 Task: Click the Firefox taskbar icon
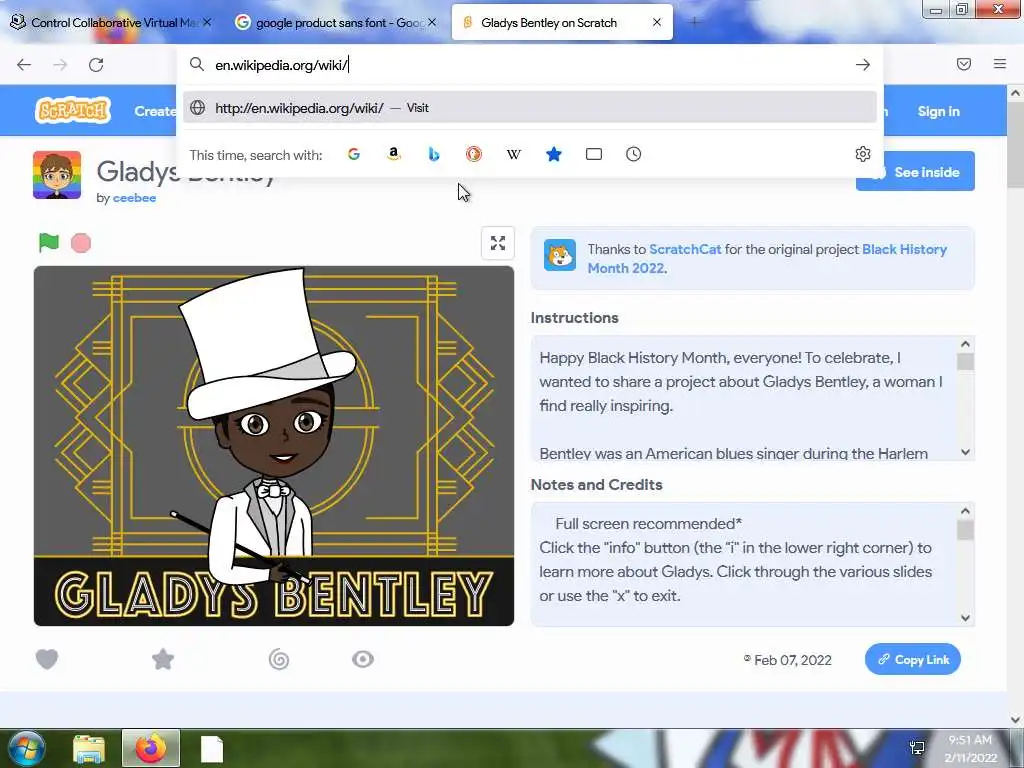tap(151, 748)
